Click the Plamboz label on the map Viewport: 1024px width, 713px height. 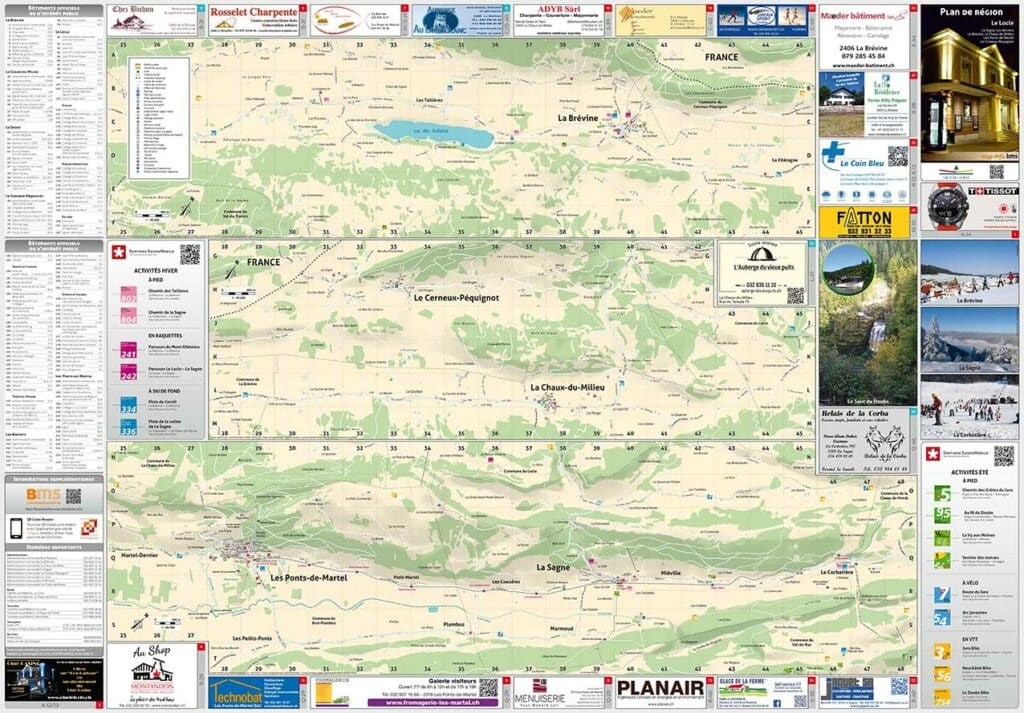[x=453, y=624]
